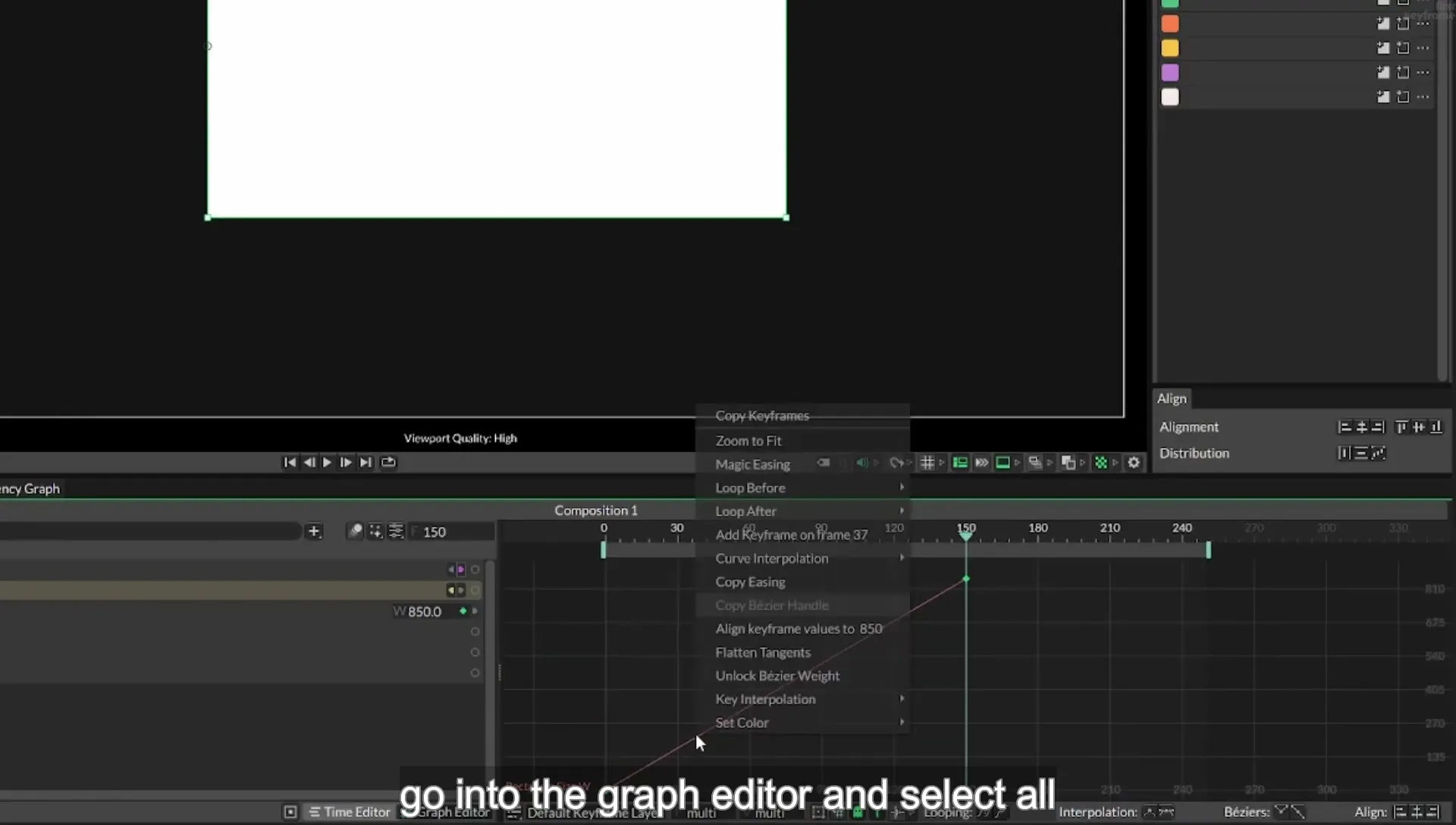
Task: Toggle the viewport grid icon
Action: (x=927, y=463)
